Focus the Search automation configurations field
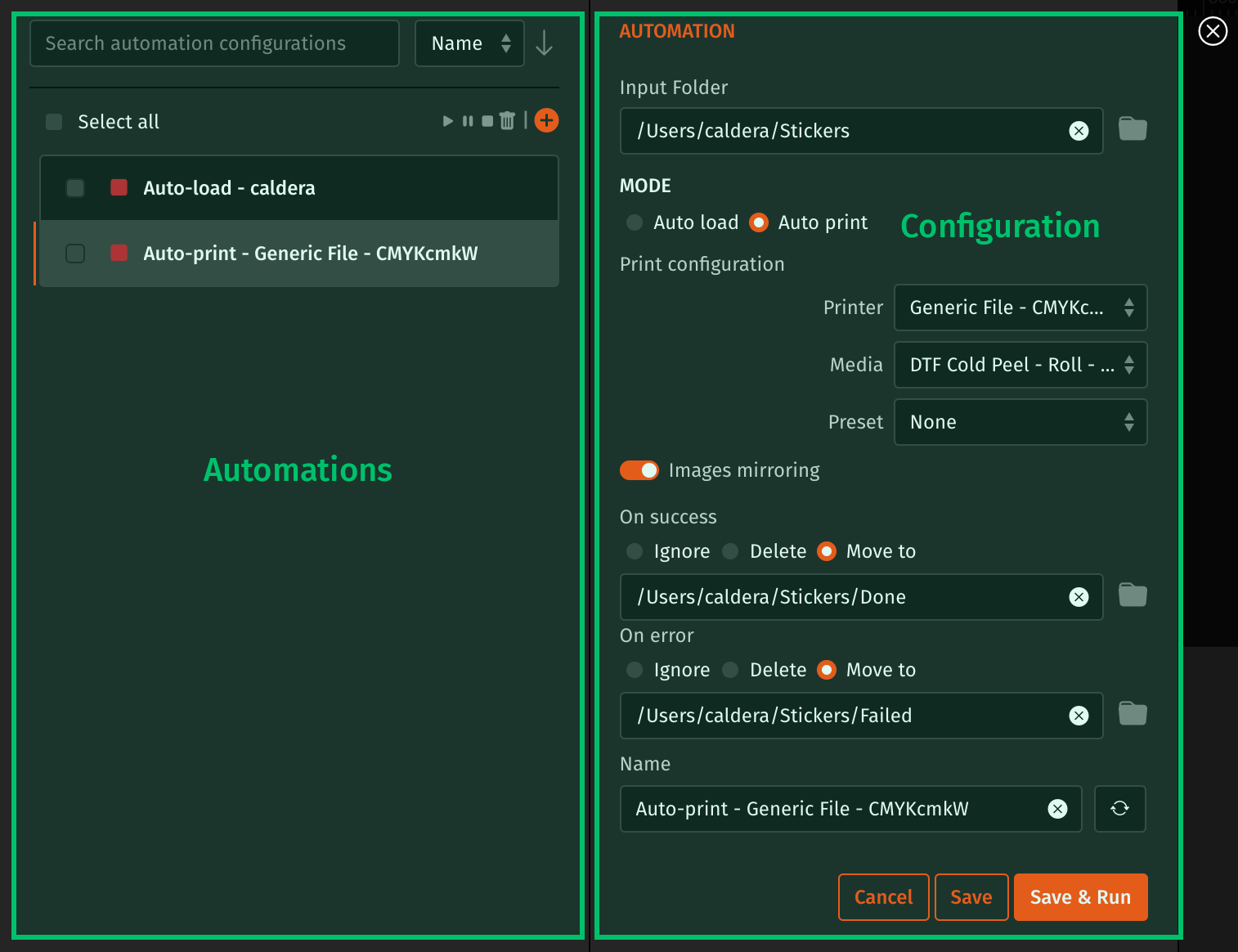The height and width of the screenshot is (952, 1238). (214, 43)
